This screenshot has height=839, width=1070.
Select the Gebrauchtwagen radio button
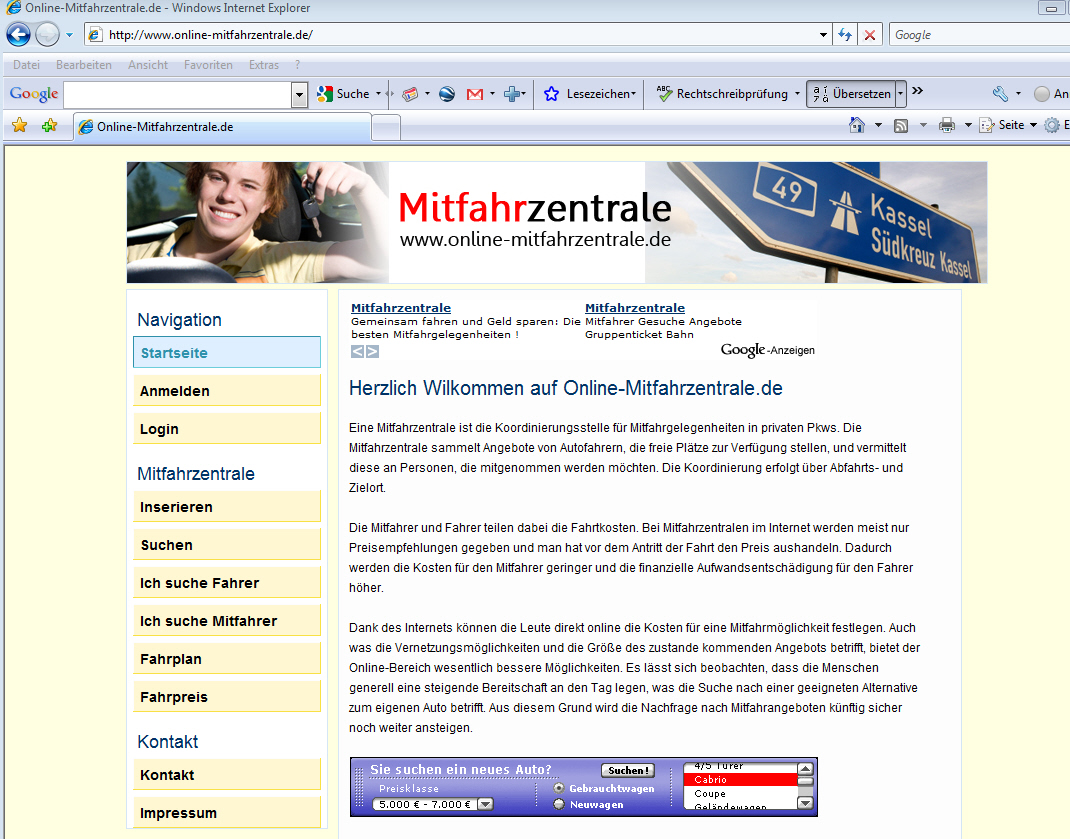click(x=559, y=788)
